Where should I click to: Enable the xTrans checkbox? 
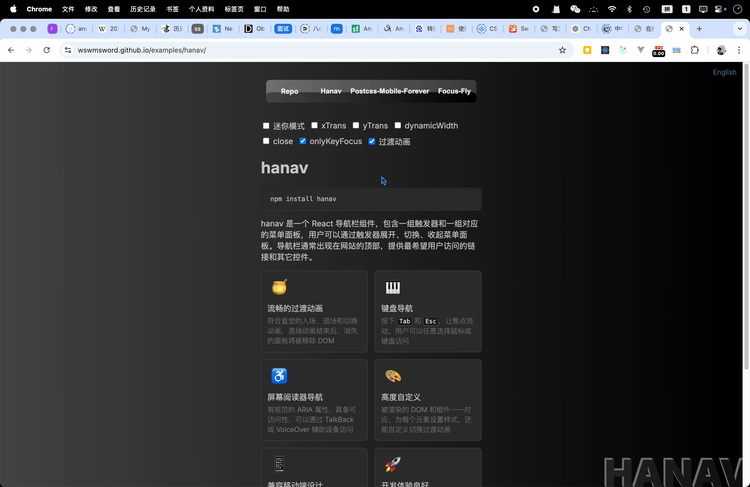(x=314, y=125)
